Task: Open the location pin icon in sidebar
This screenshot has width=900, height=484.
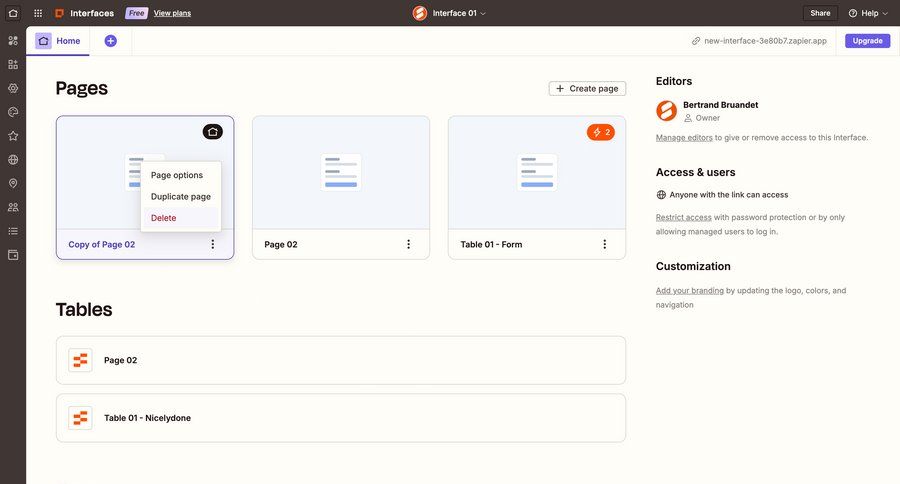Action: point(13,183)
